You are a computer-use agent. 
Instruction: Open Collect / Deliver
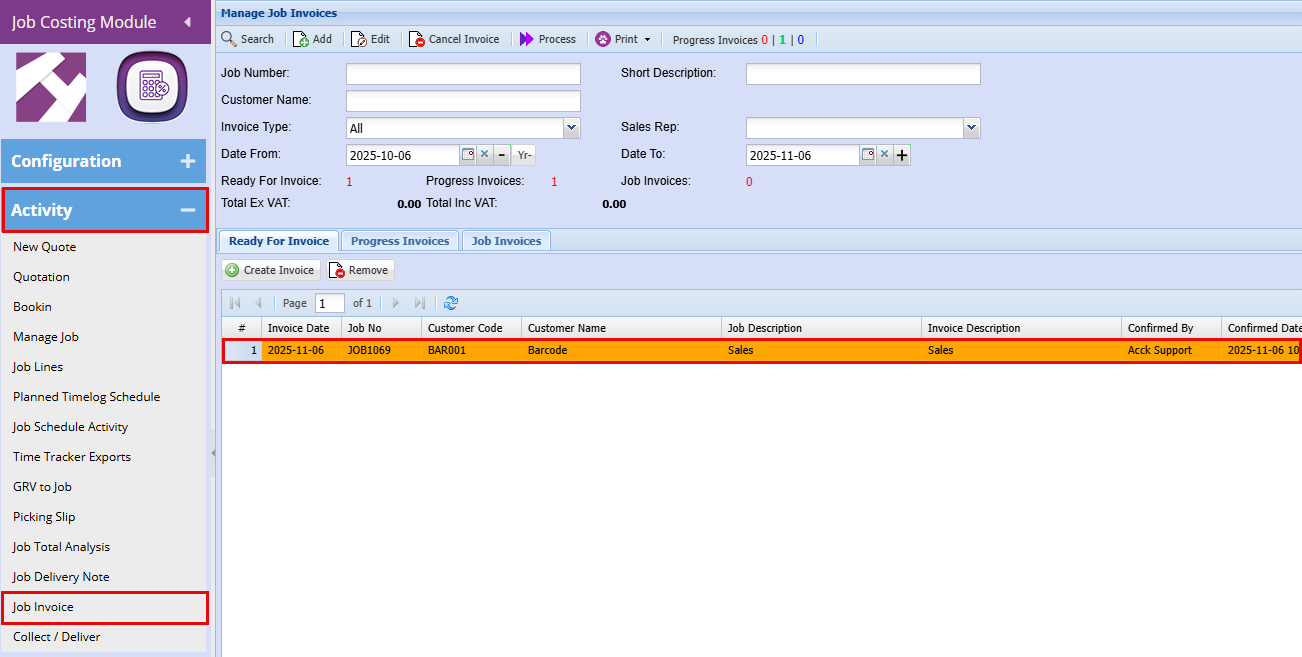[x=57, y=637]
